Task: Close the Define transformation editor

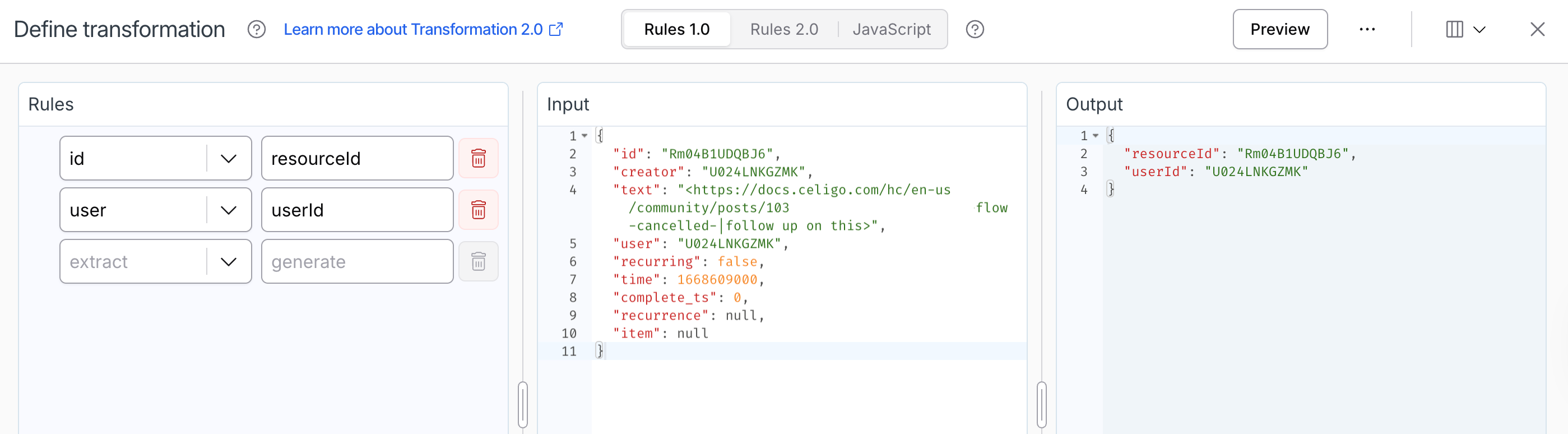Action: (1537, 29)
